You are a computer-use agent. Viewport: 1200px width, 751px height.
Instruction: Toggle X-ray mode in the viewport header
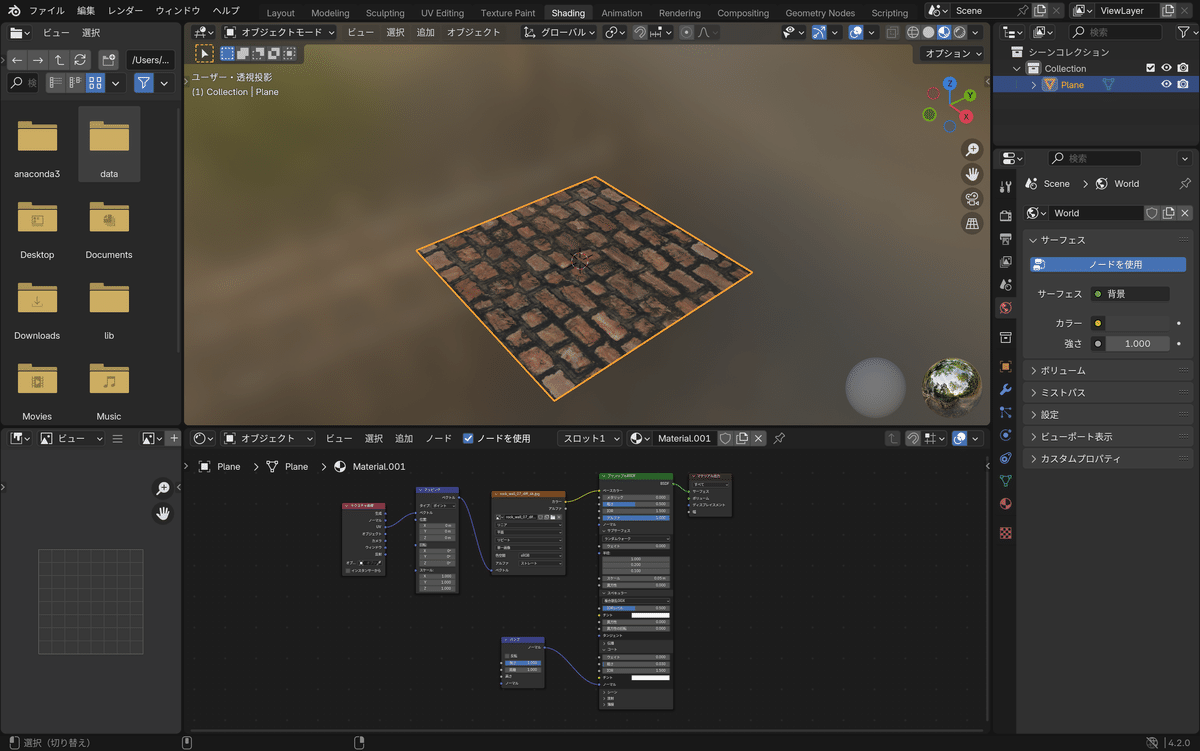point(892,32)
